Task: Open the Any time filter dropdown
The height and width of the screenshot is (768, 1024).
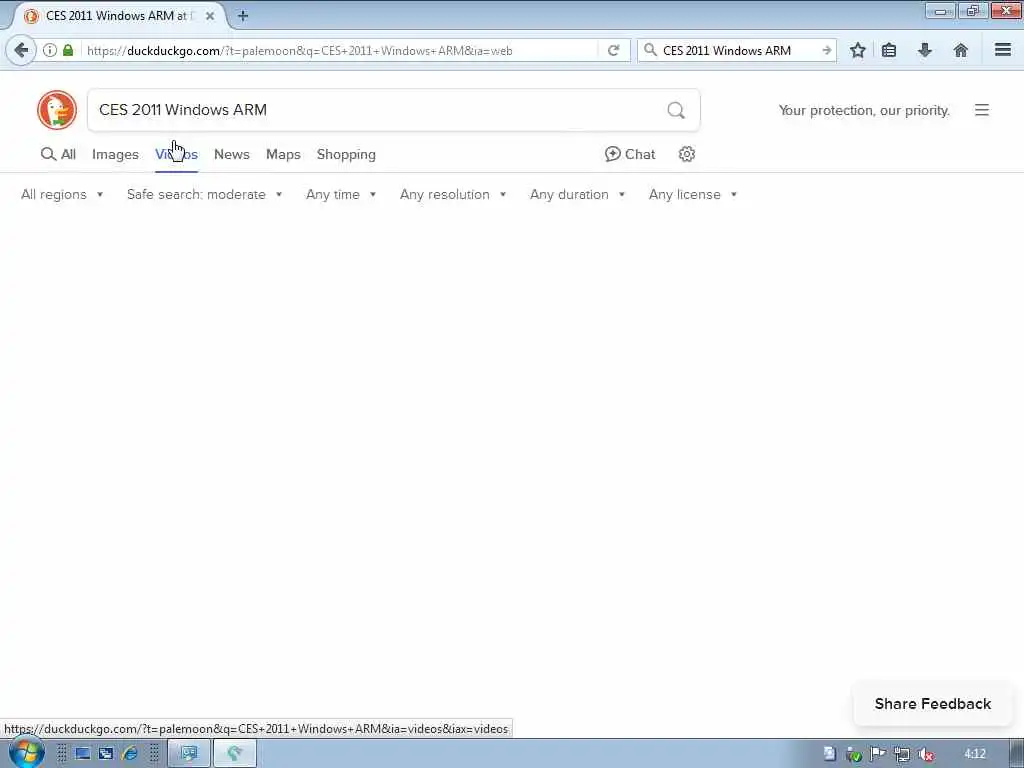Action: coord(341,195)
